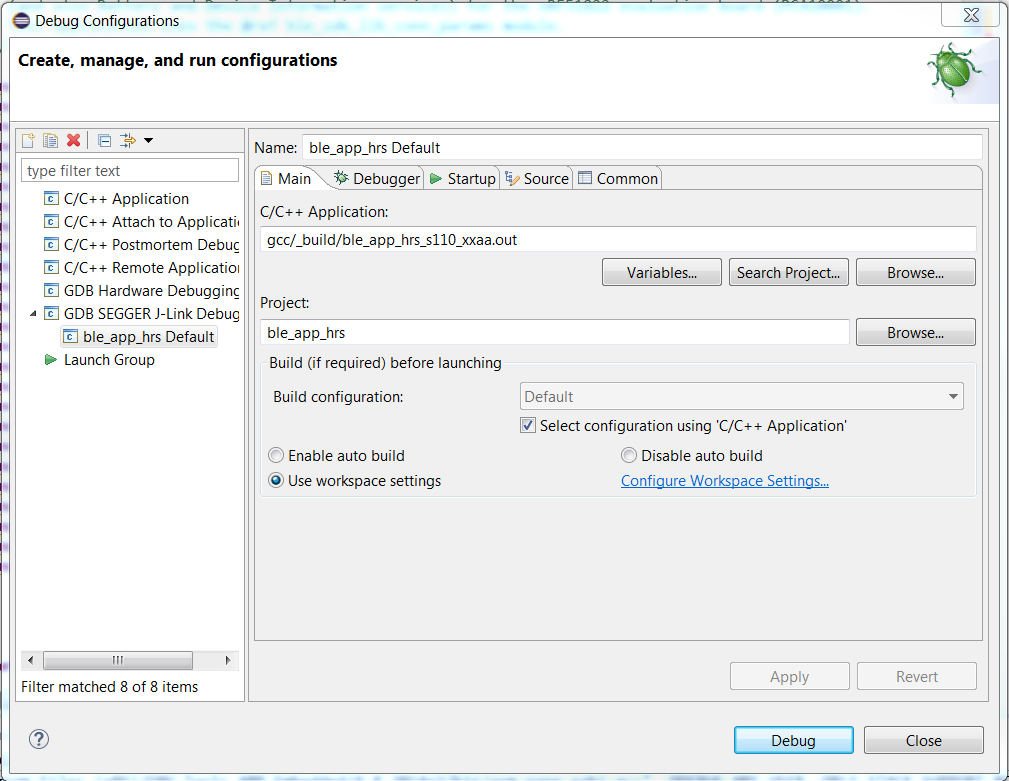Click the Close button
The image size is (1009, 781).
pyautogui.click(x=923, y=740)
